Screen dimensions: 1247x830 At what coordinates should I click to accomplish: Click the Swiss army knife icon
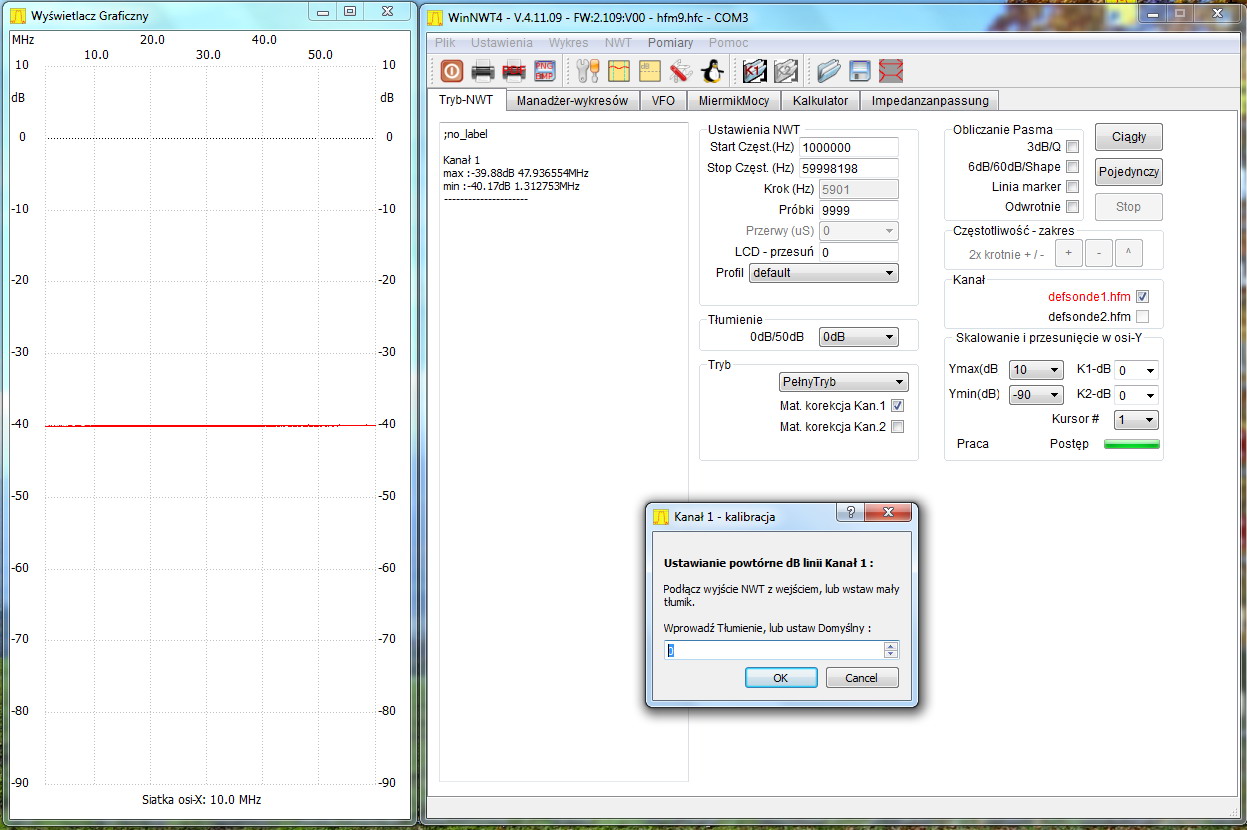[681, 71]
